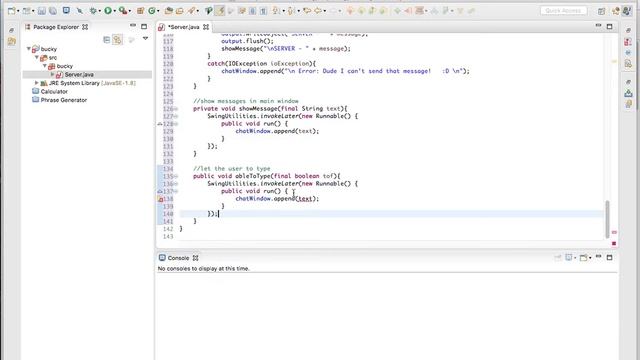The height and width of the screenshot is (360, 640).
Task: Click the Open Task icon
Action: [179, 11]
